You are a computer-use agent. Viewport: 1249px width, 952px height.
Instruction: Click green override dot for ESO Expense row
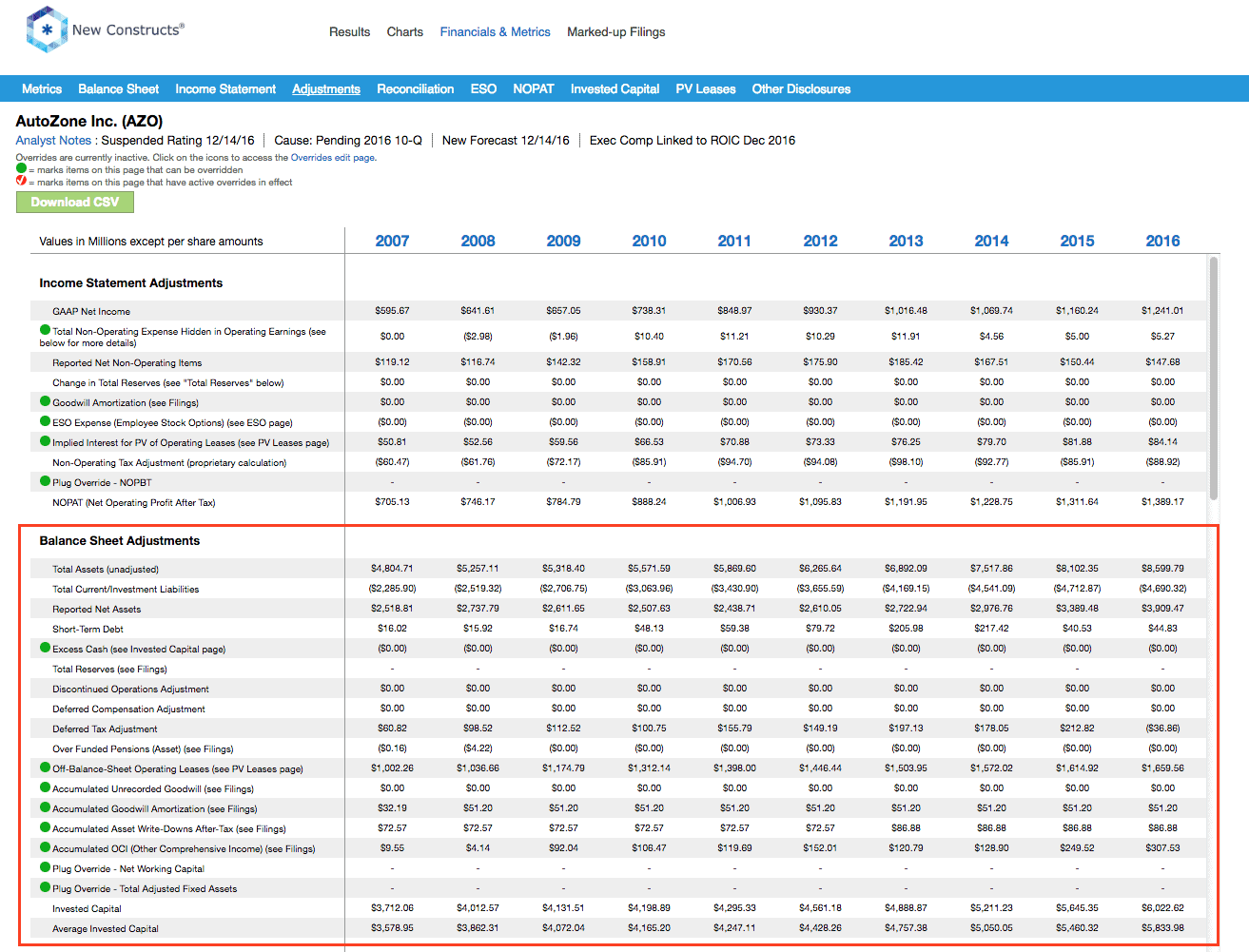coord(45,421)
